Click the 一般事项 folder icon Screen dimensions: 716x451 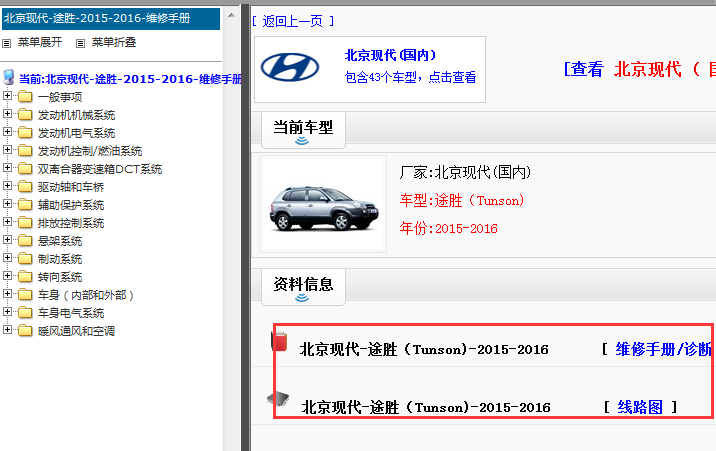tap(25, 97)
